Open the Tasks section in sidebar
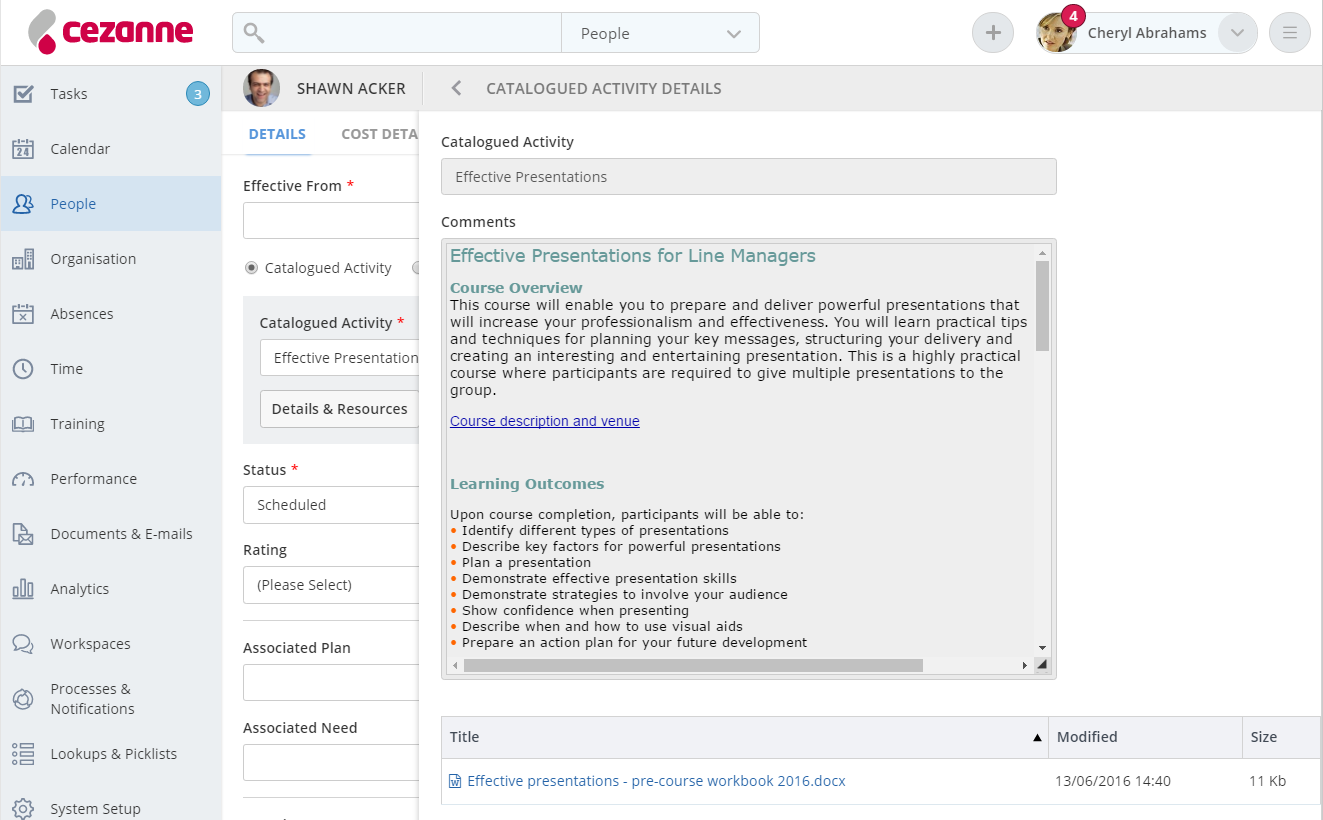 pos(68,93)
